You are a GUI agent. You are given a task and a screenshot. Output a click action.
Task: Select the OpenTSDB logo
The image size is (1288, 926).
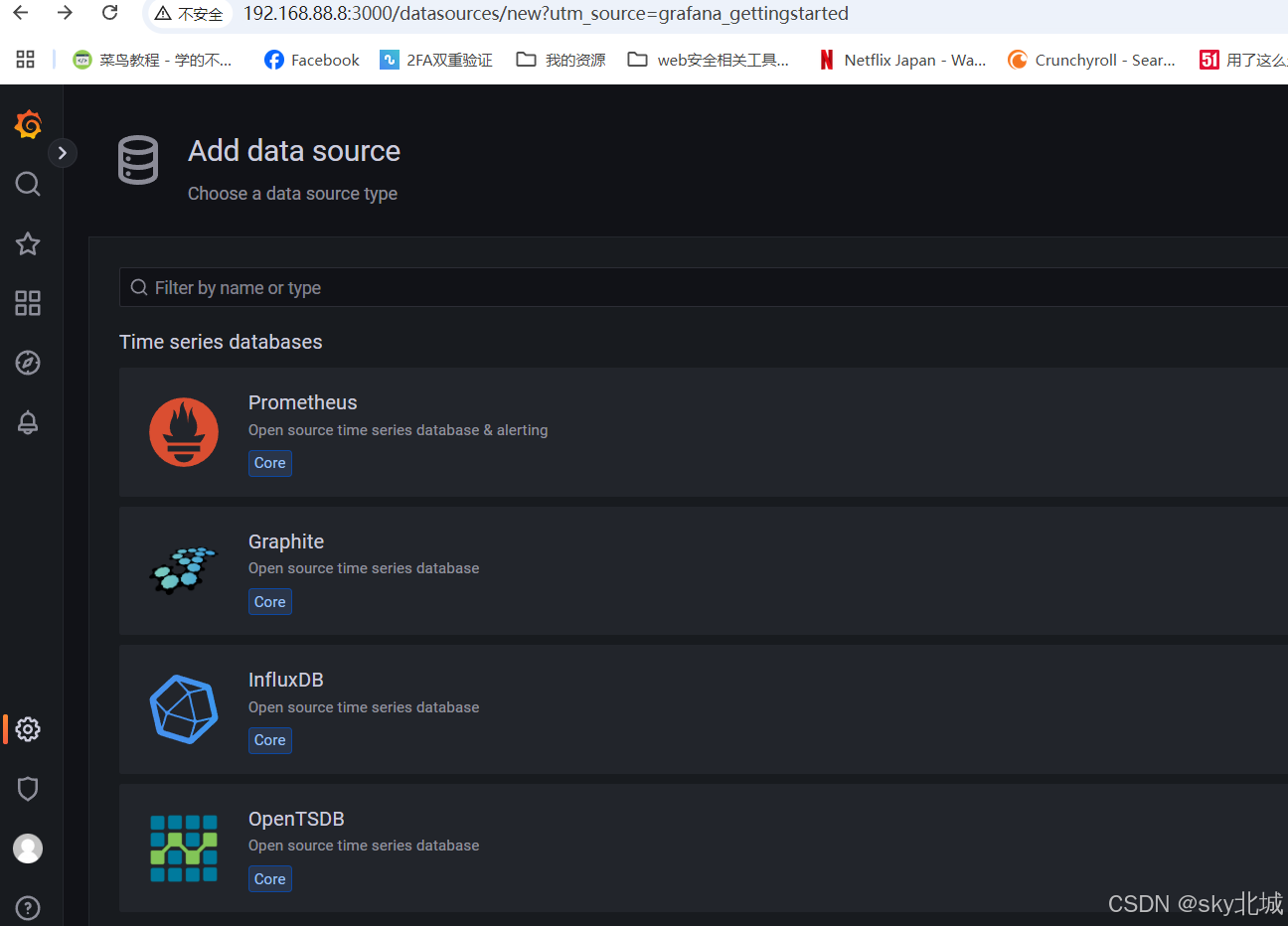pyautogui.click(x=184, y=849)
